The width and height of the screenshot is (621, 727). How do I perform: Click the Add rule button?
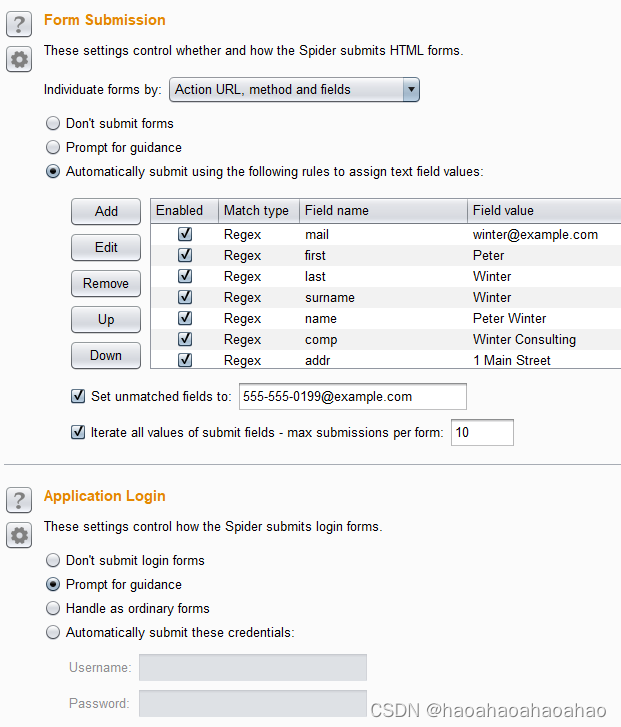coord(106,211)
